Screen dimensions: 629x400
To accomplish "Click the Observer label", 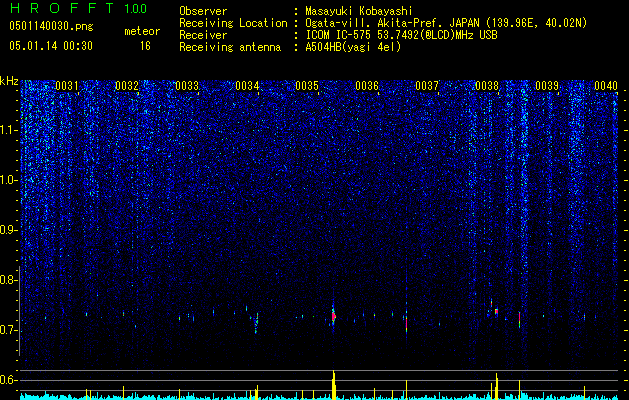I will coord(203,11).
